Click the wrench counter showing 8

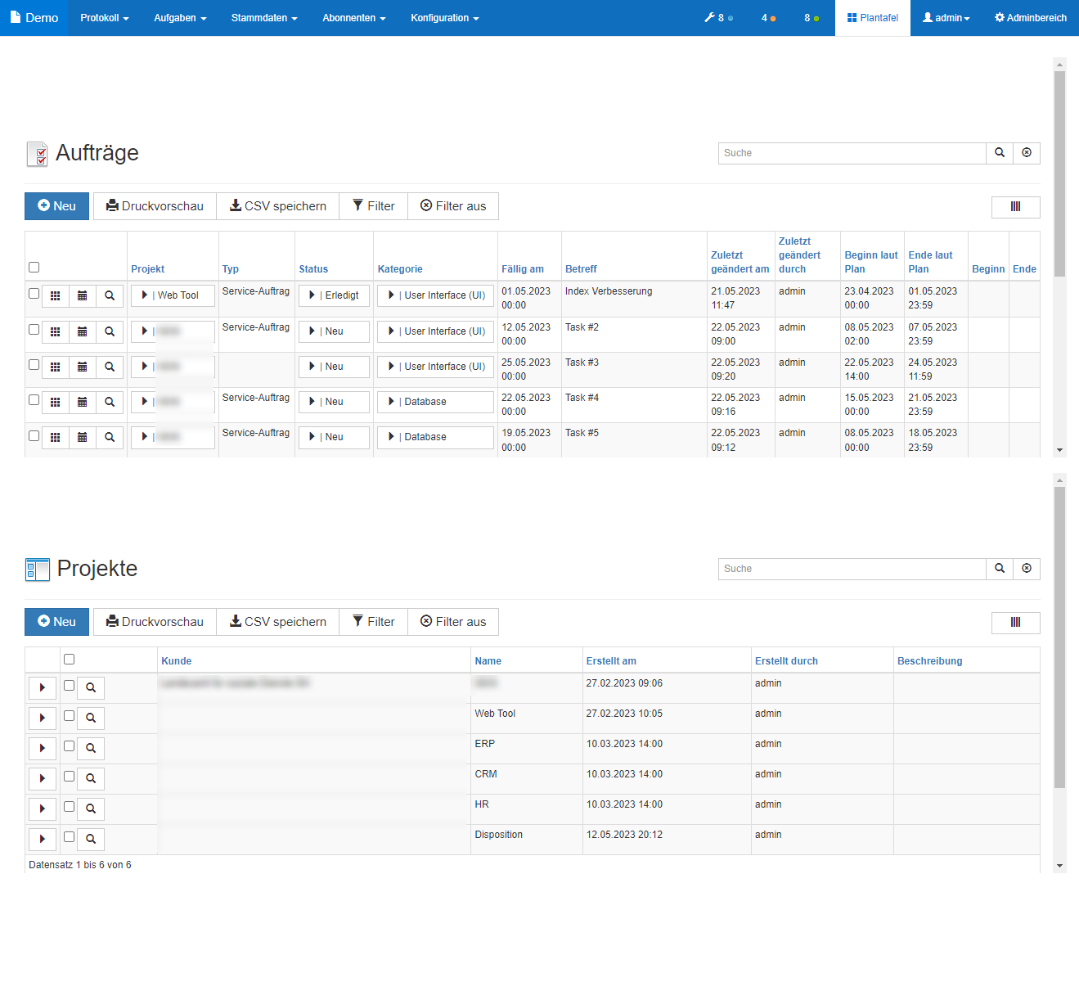point(718,18)
